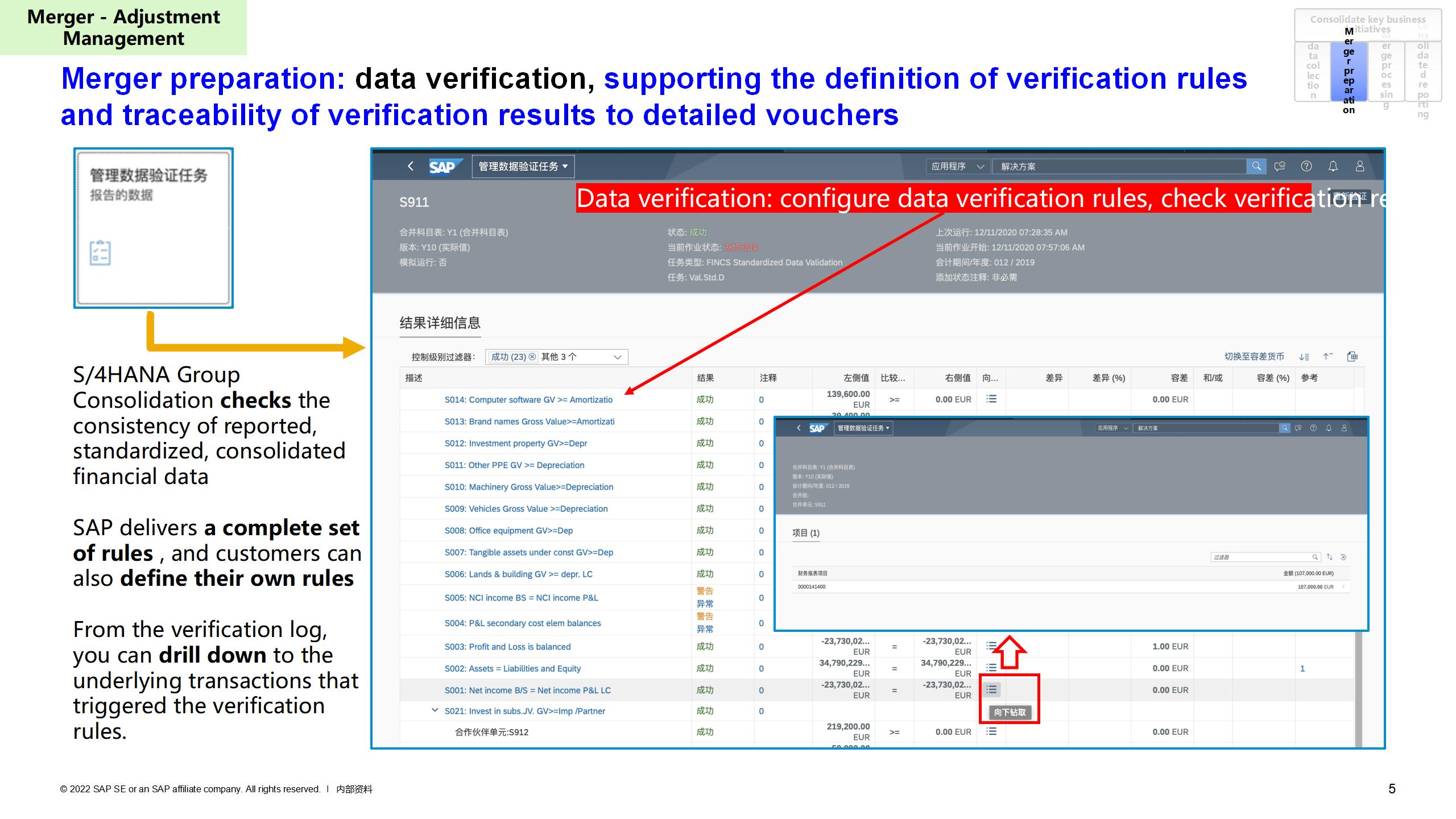Click the 管理数据验证任务 app tile
1456x819 pixels.
click(154, 227)
